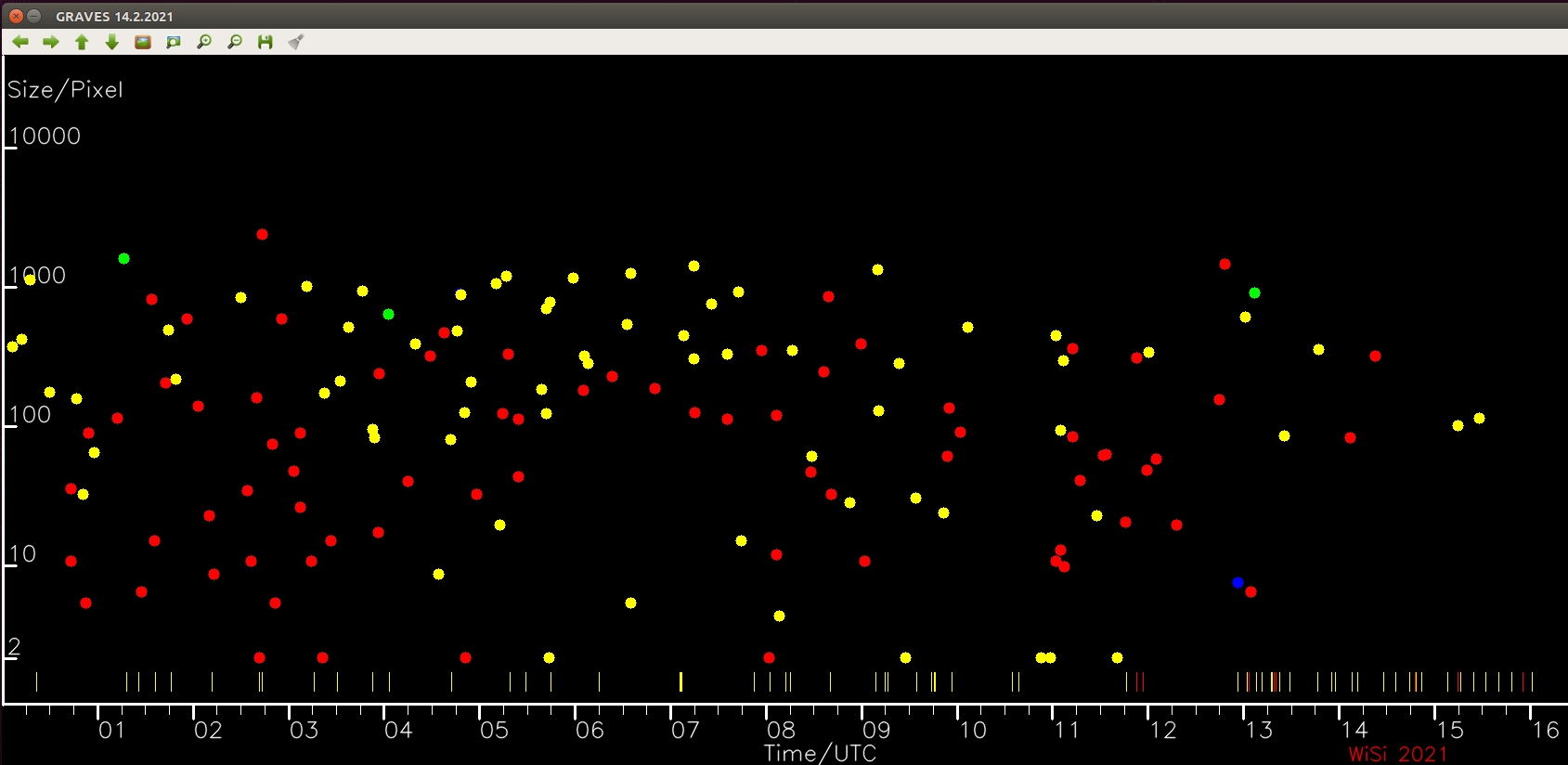1568x765 pixels.
Task: Click the green left arrow toolbar icon
Action: (20, 42)
